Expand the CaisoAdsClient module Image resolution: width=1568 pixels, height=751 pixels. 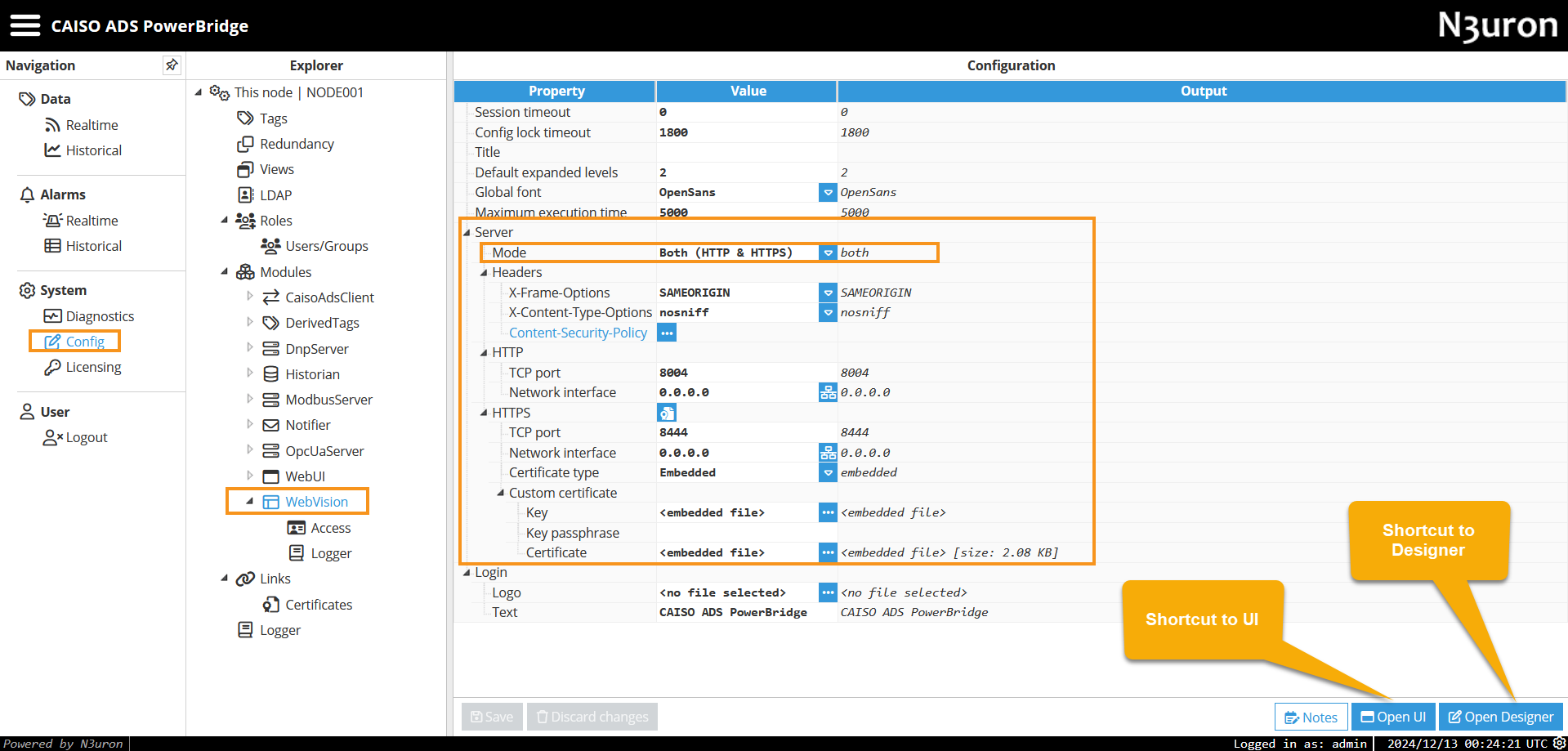point(250,297)
